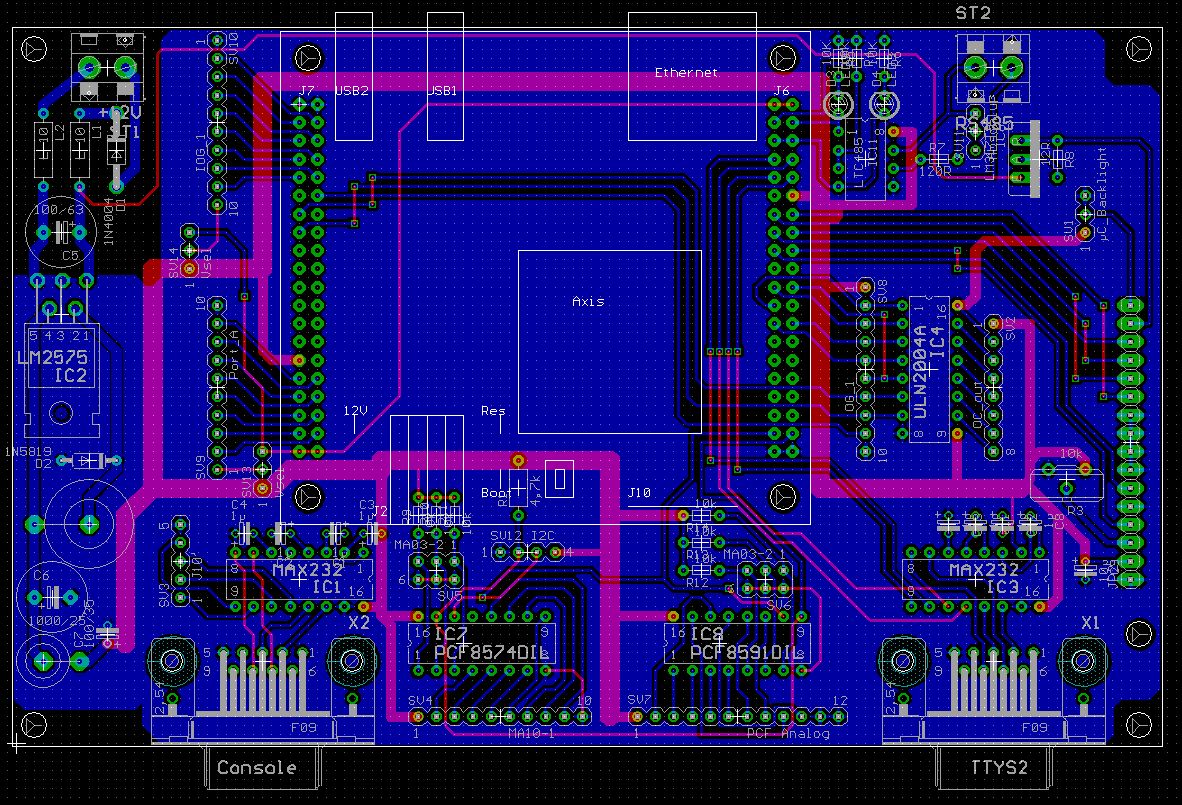Click the X2 connector designator
This screenshot has width=1182, height=805.
coord(359,623)
